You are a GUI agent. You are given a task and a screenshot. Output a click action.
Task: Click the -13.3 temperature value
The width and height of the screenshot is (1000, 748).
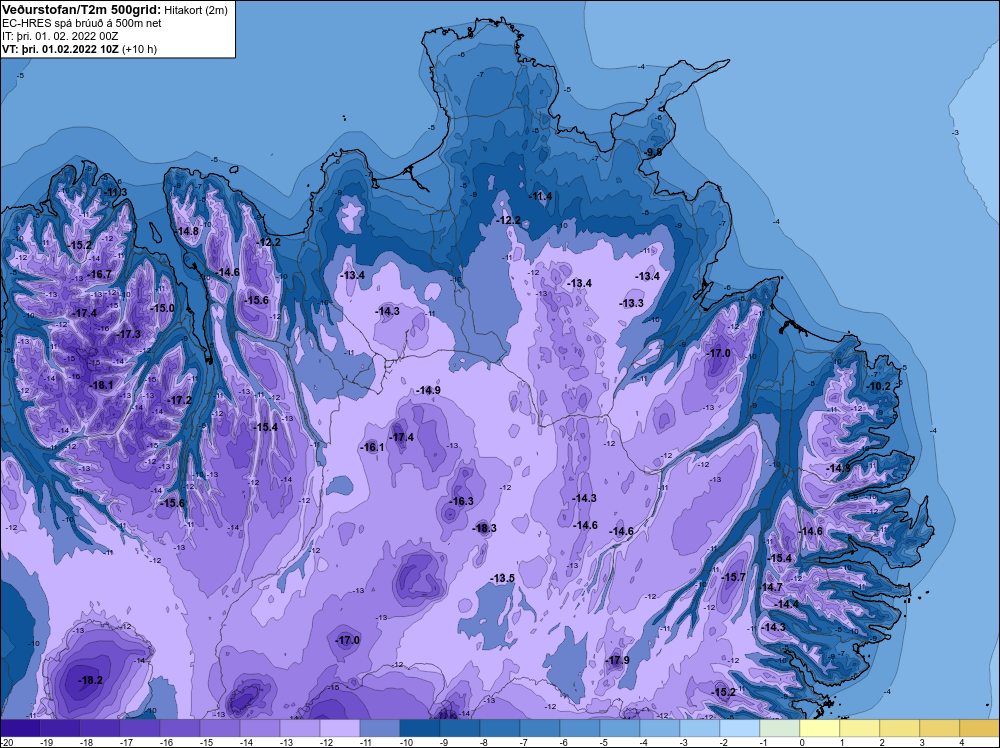(631, 304)
